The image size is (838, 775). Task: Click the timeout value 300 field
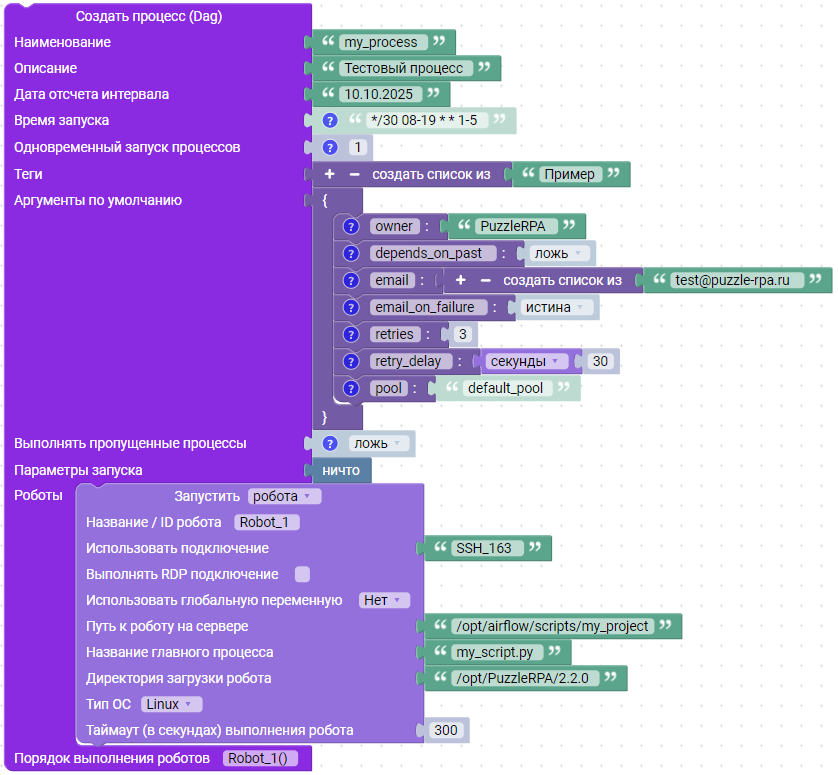[x=445, y=731]
